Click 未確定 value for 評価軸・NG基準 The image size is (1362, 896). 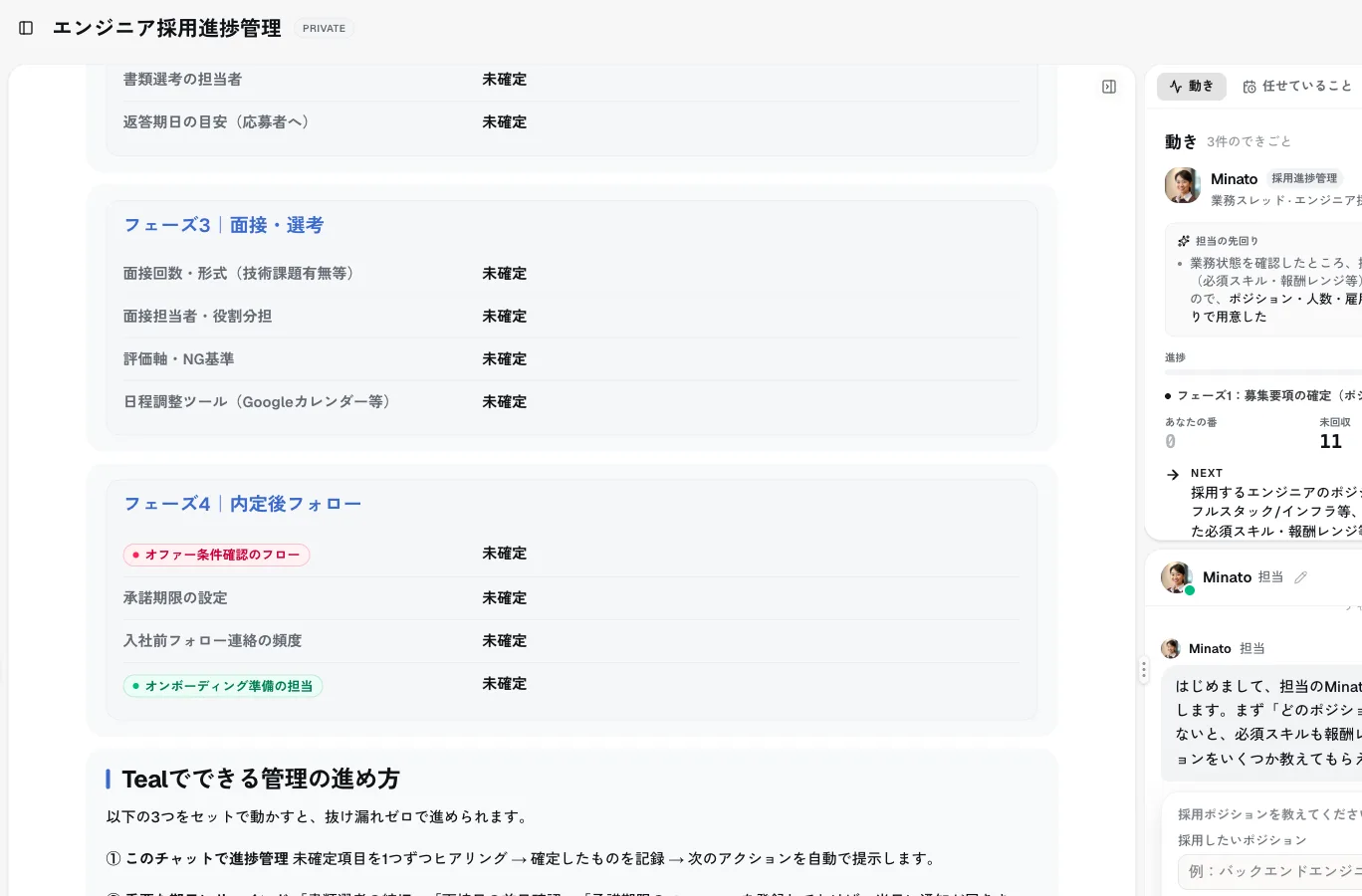click(x=505, y=358)
